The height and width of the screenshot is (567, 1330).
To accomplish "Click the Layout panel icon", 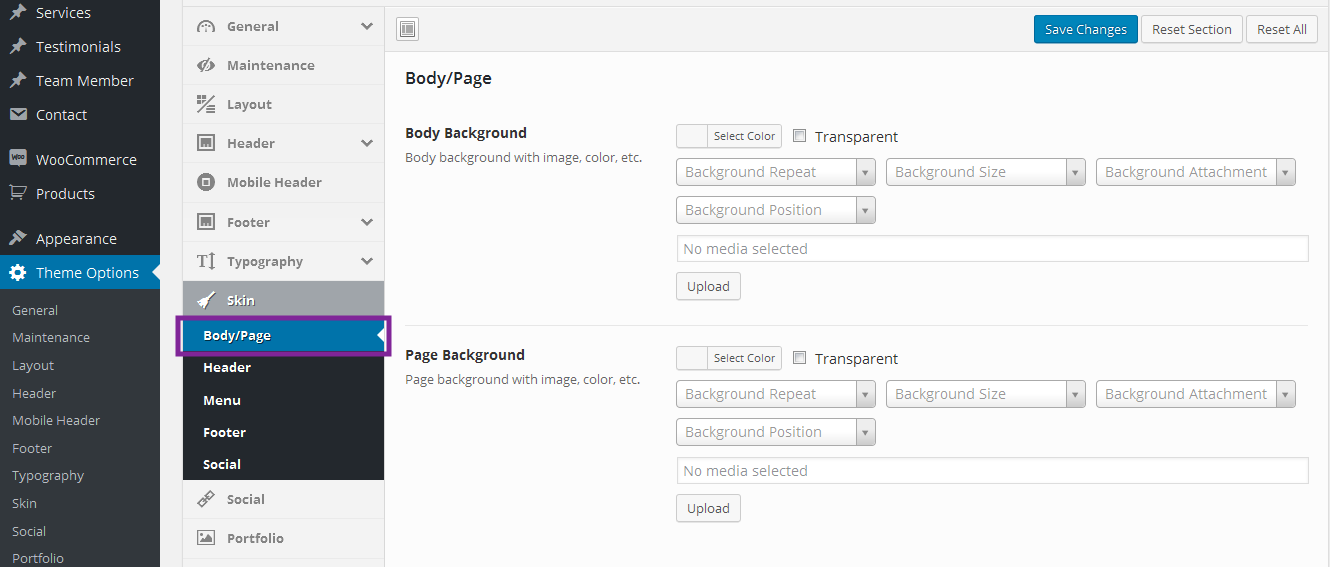I will tap(206, 104).
